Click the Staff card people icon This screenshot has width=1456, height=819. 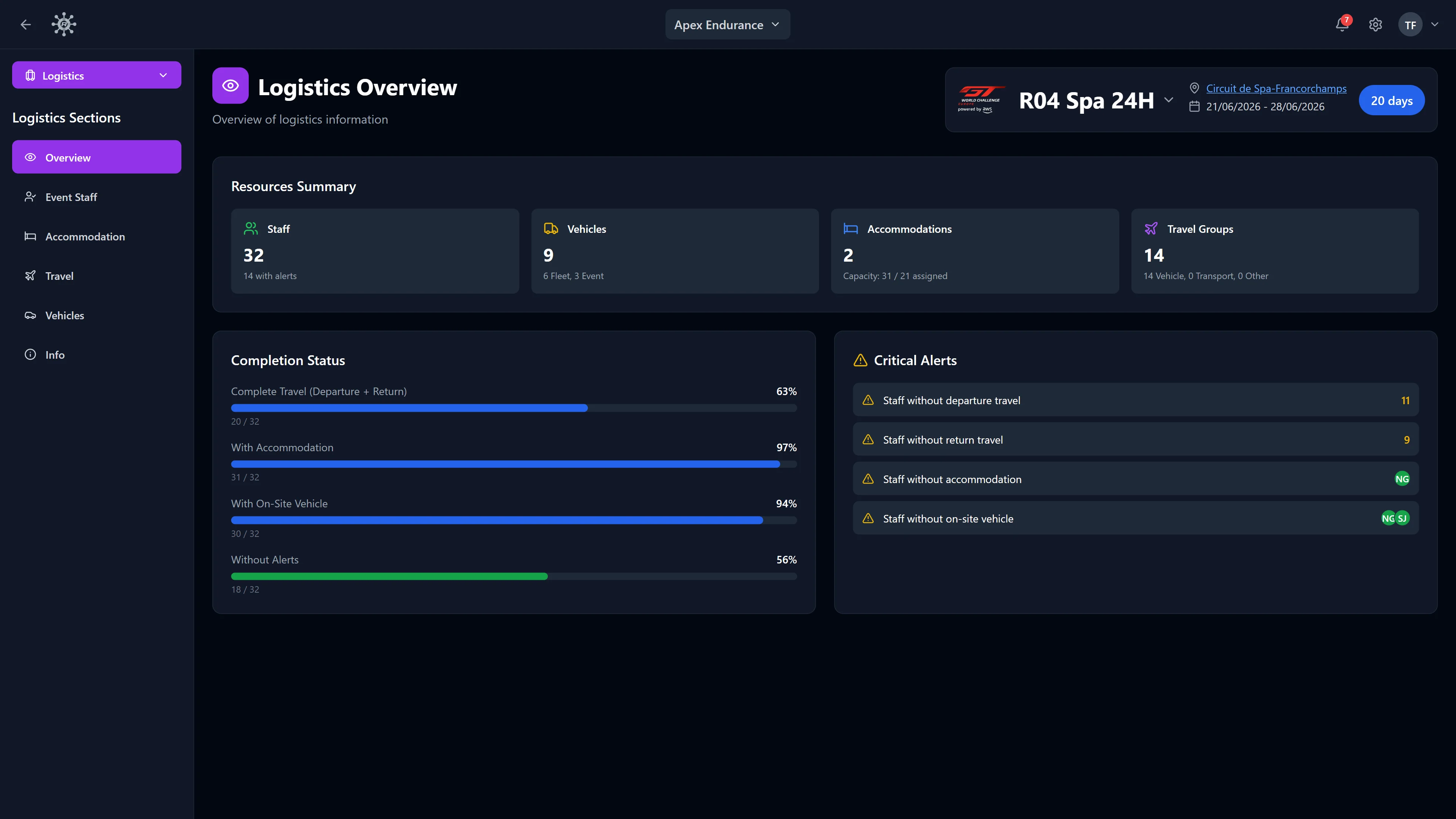(x=251, y=228)
